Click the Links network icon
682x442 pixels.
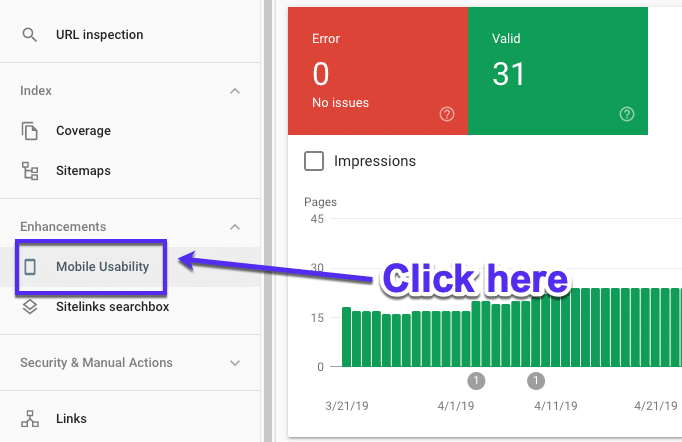30,419
